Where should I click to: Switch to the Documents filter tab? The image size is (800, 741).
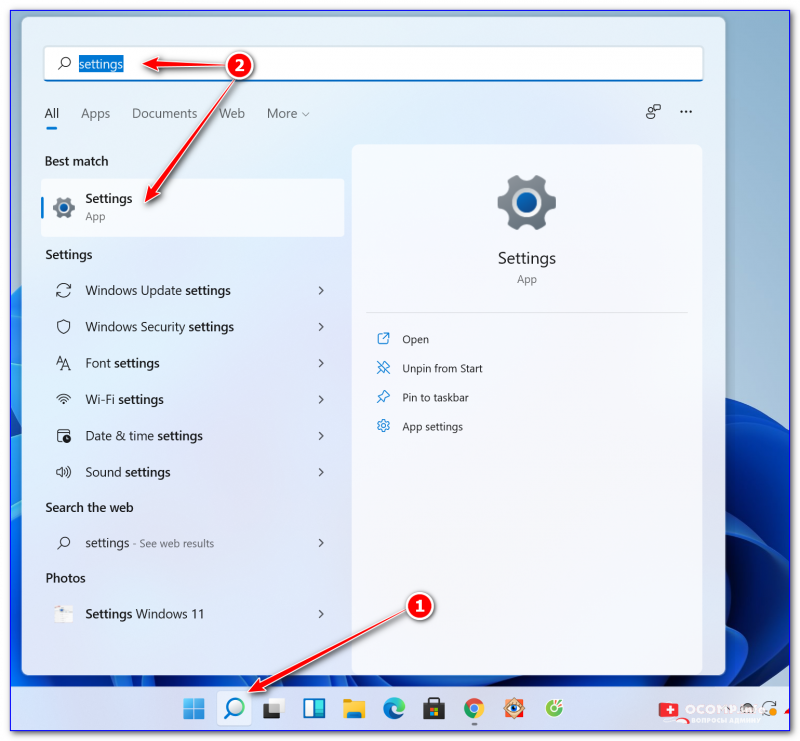click(x=164, y=113)
